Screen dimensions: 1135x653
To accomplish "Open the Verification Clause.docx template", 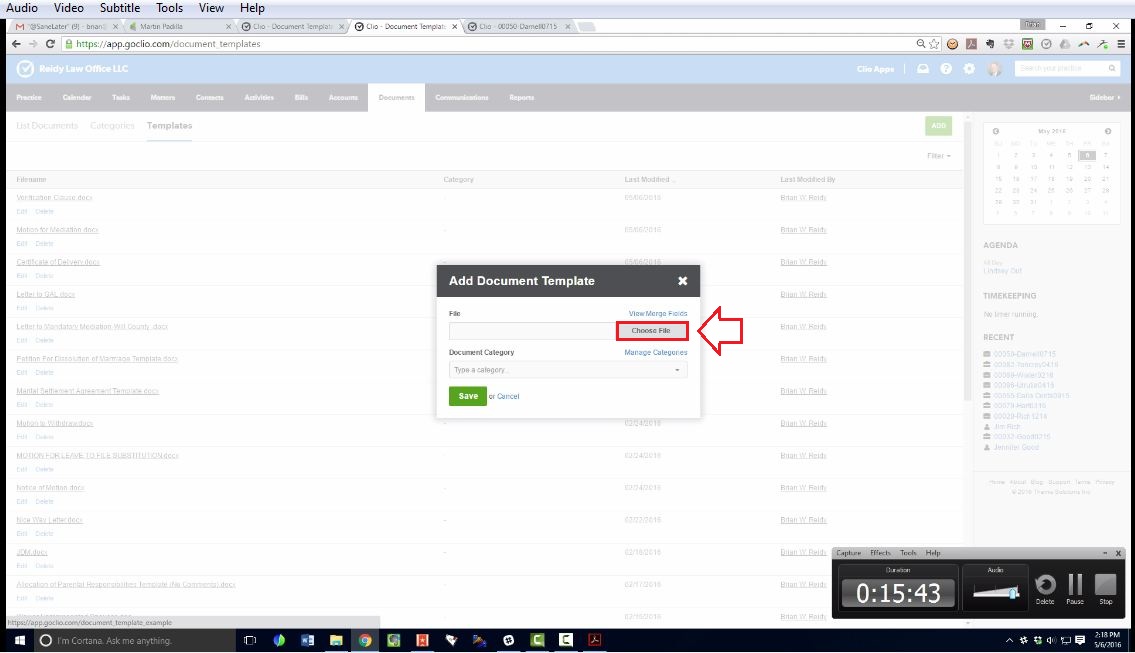I will pos(54,198).
